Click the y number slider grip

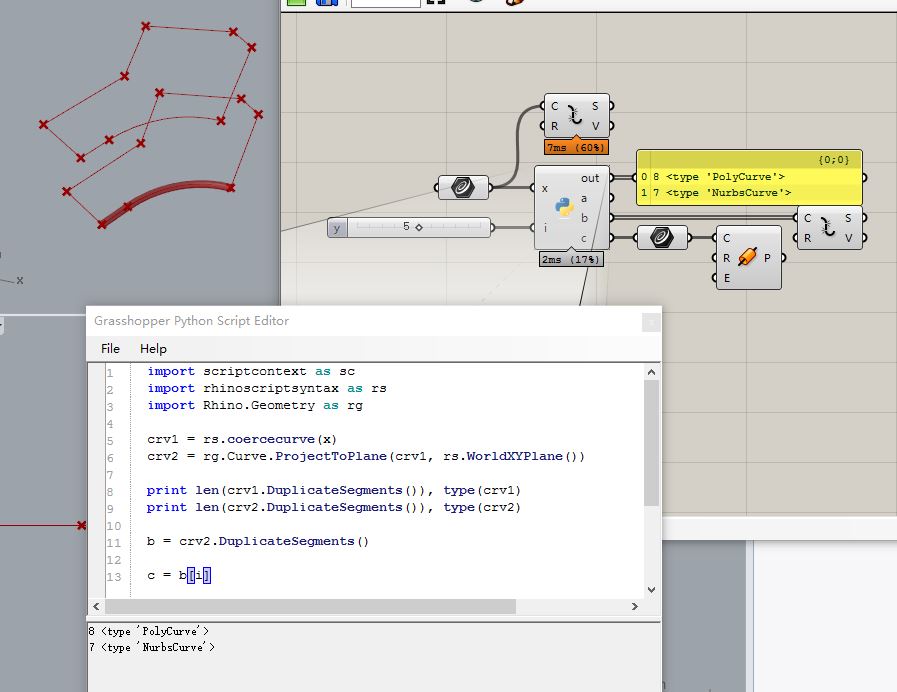pyautogui.click(x=418, y=227)
